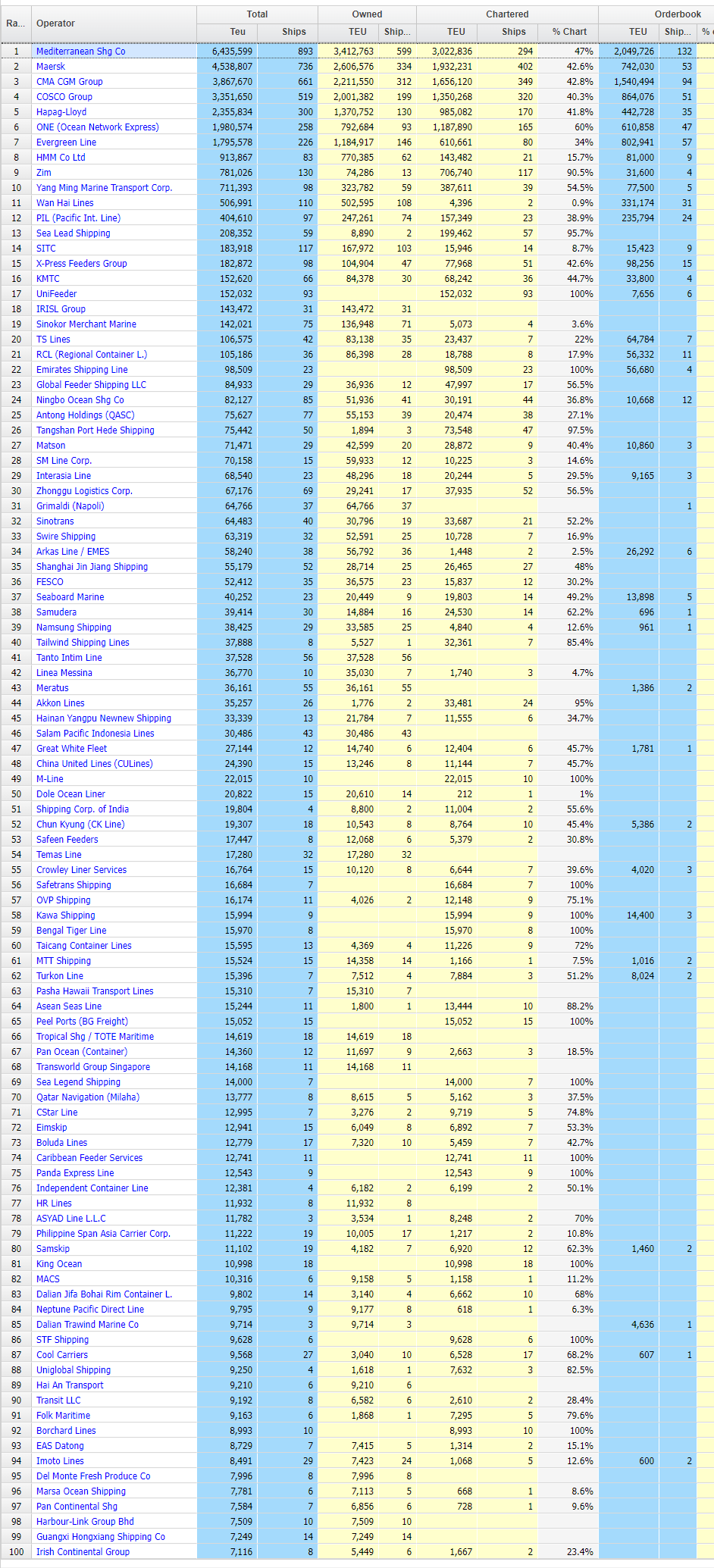Open the Del Monte Fresh Produce Co link
714x1568 pixels.
(x=93, y=1476)
